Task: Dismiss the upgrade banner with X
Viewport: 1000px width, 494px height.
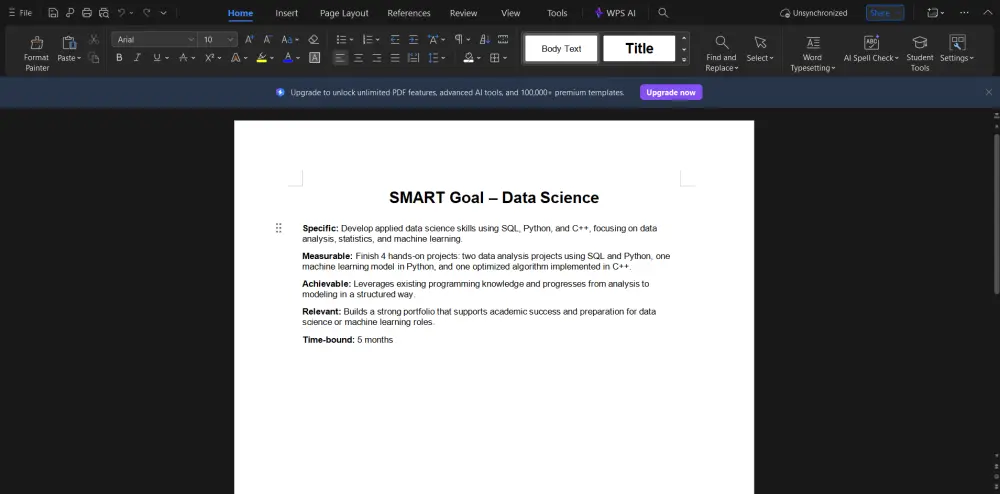Action: coord(989,92)
